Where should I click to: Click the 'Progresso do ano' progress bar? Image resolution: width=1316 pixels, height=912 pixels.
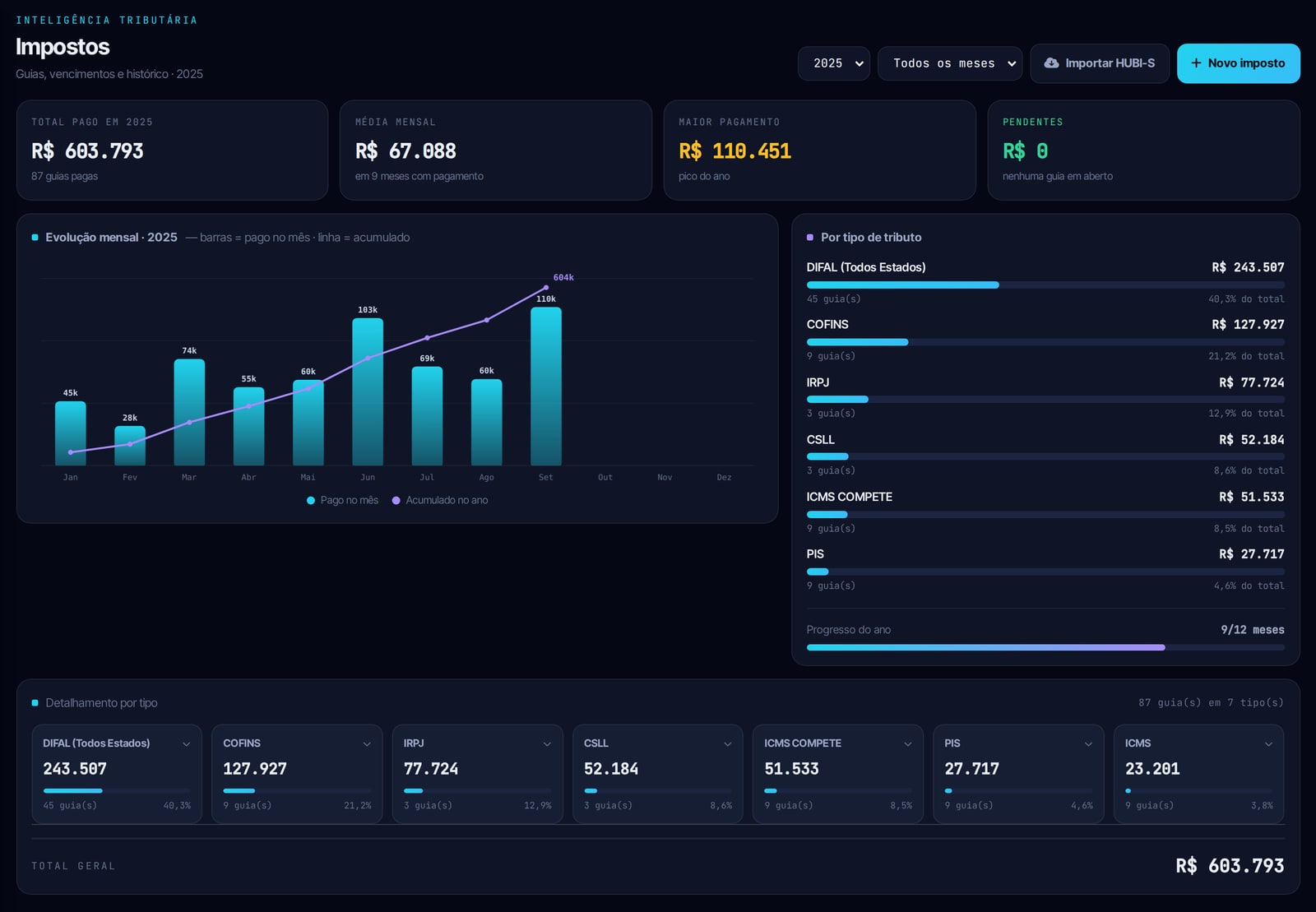[1045, 648]
